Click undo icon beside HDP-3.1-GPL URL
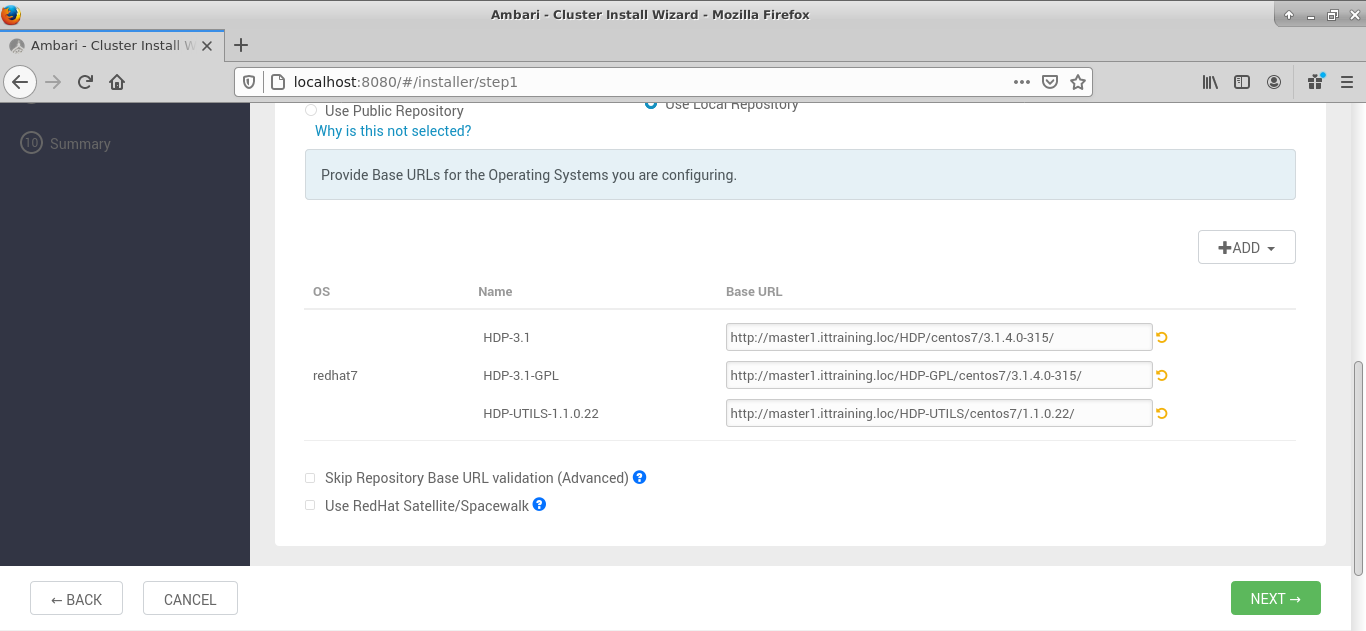This screenshot has width=1366, height=631. [x=1161, y=376]
